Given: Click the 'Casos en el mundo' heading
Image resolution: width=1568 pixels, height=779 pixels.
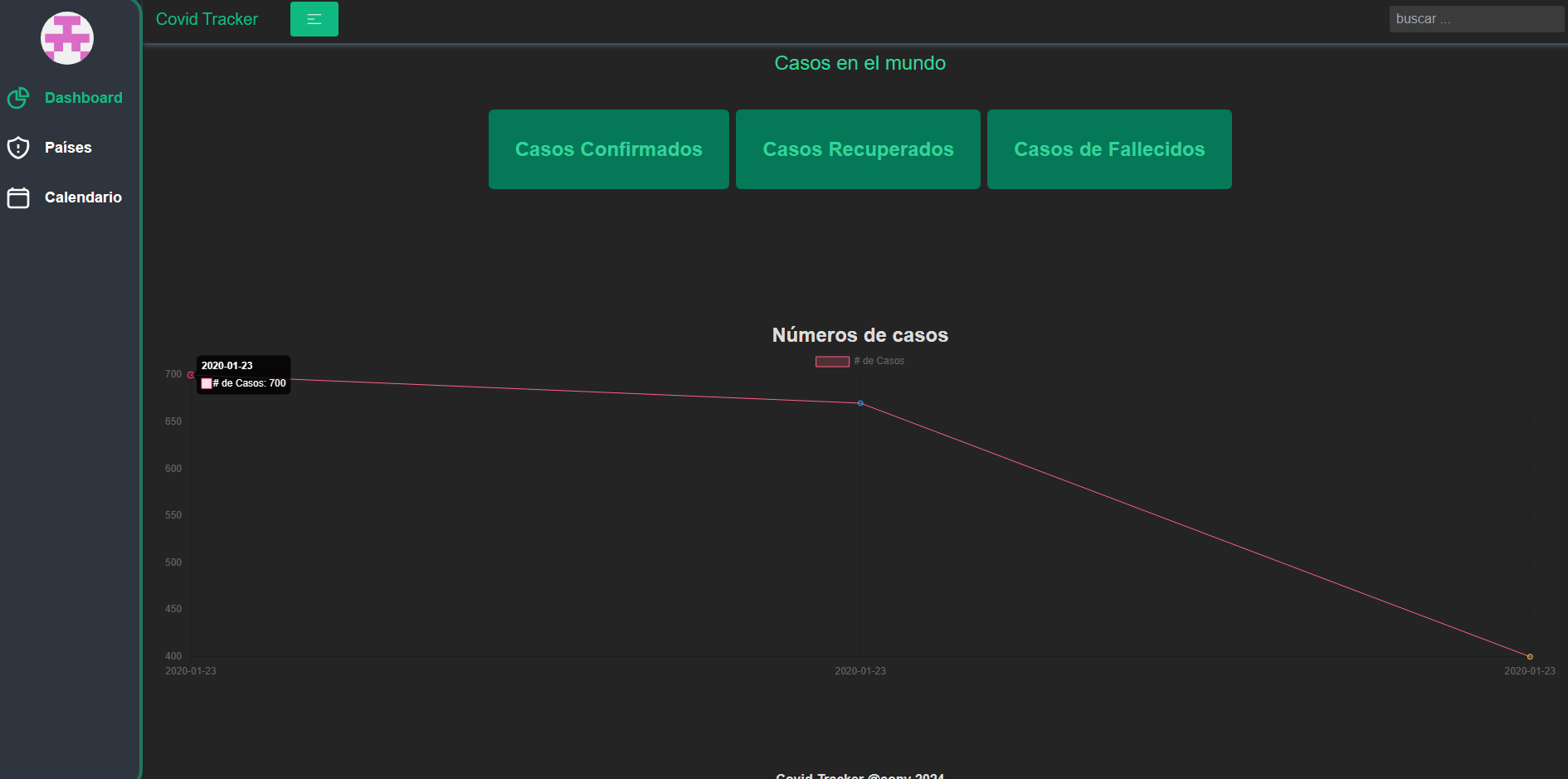Looking at the screenshot, I should click(x=860, y=63).
